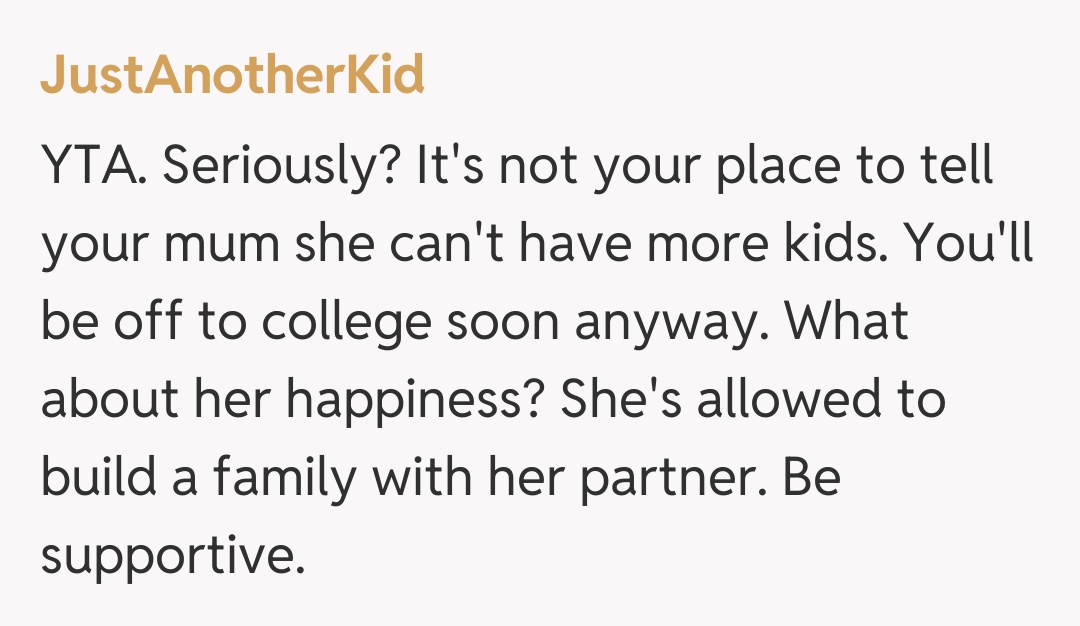Viewport: 1080px width, 626px height.
Task: Click the word 'happiness?' in the comment
Action: point(413,402)
